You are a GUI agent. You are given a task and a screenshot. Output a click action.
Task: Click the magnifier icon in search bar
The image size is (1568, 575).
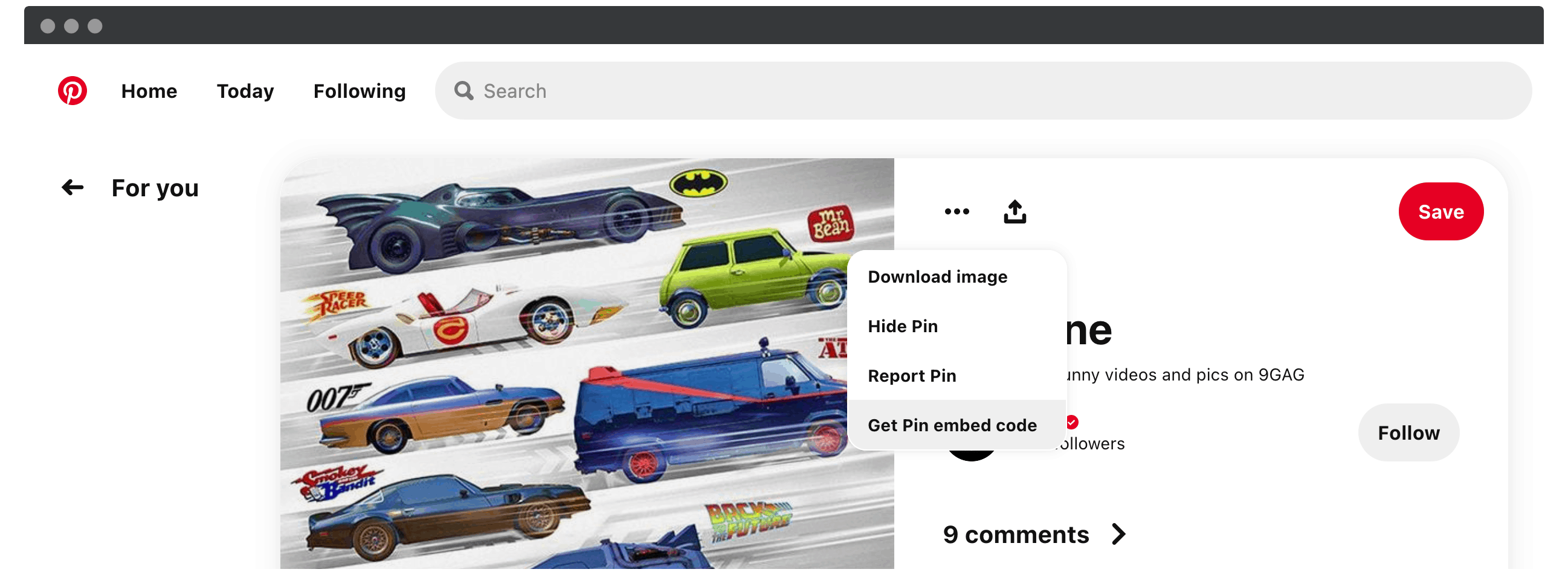(464, 91)
